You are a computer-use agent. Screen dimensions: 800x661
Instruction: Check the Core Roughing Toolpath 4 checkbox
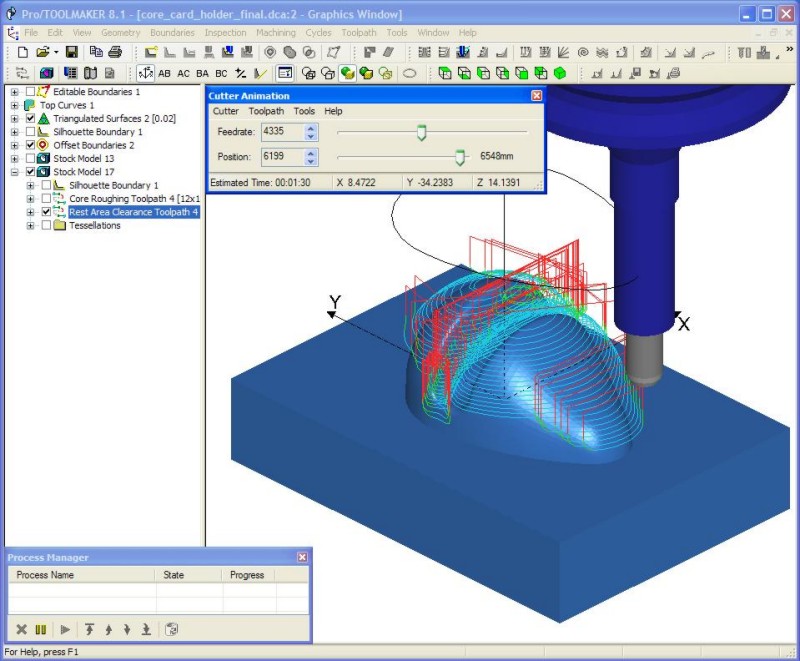[x=46, y=198]
